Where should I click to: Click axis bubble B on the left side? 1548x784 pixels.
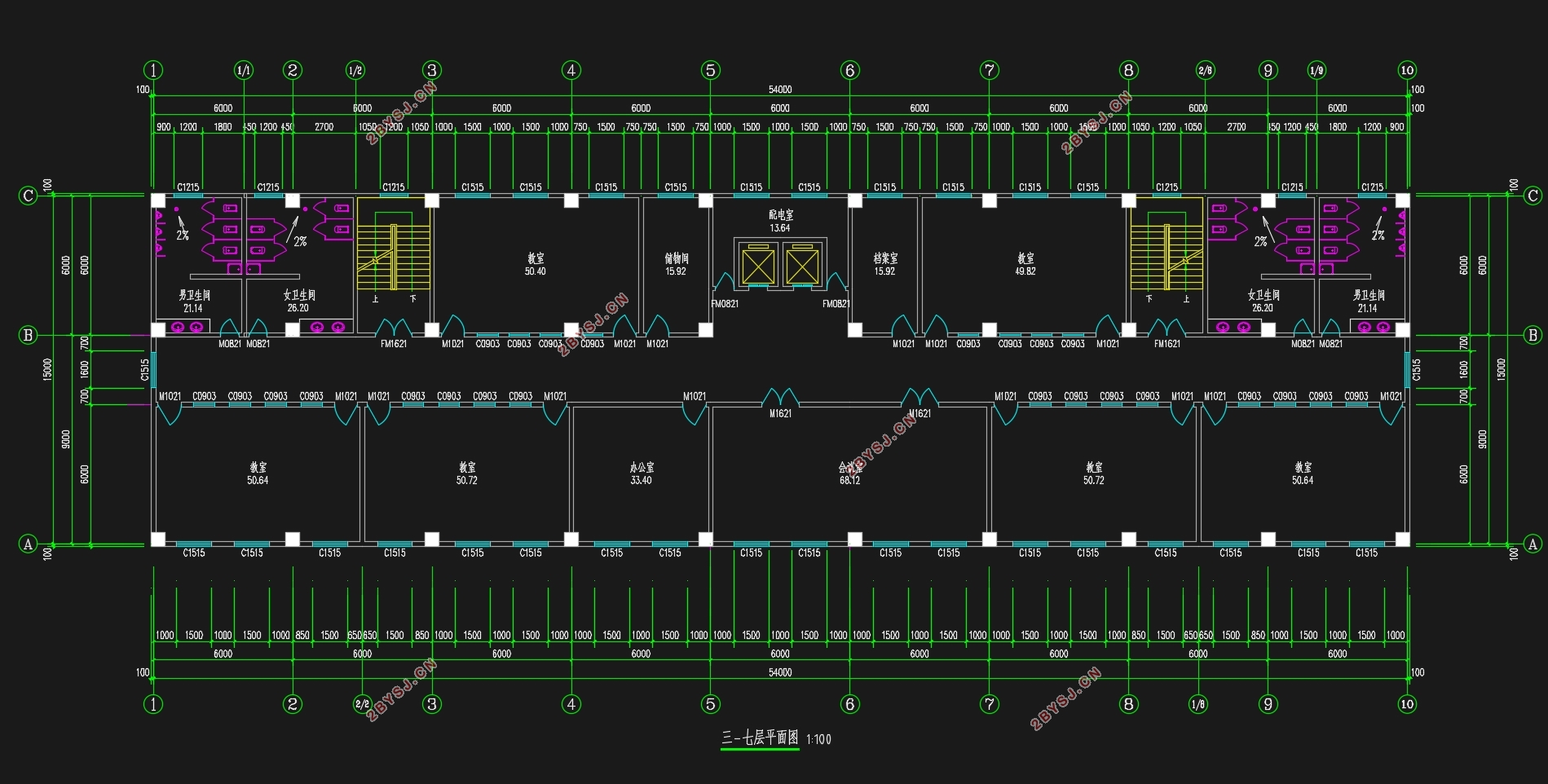pos(29,335)
